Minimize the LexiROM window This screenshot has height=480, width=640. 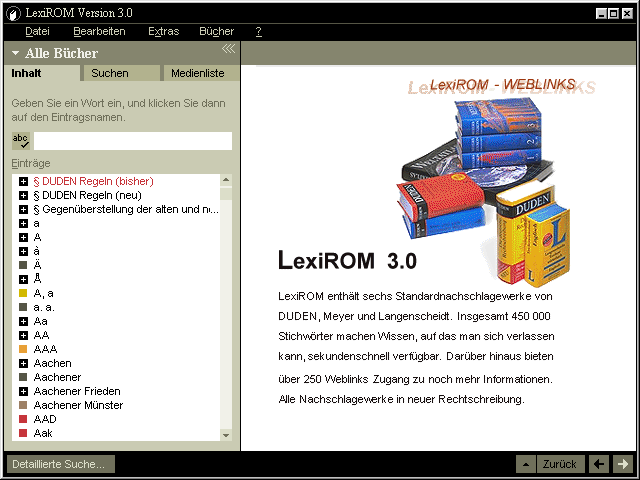601,14
